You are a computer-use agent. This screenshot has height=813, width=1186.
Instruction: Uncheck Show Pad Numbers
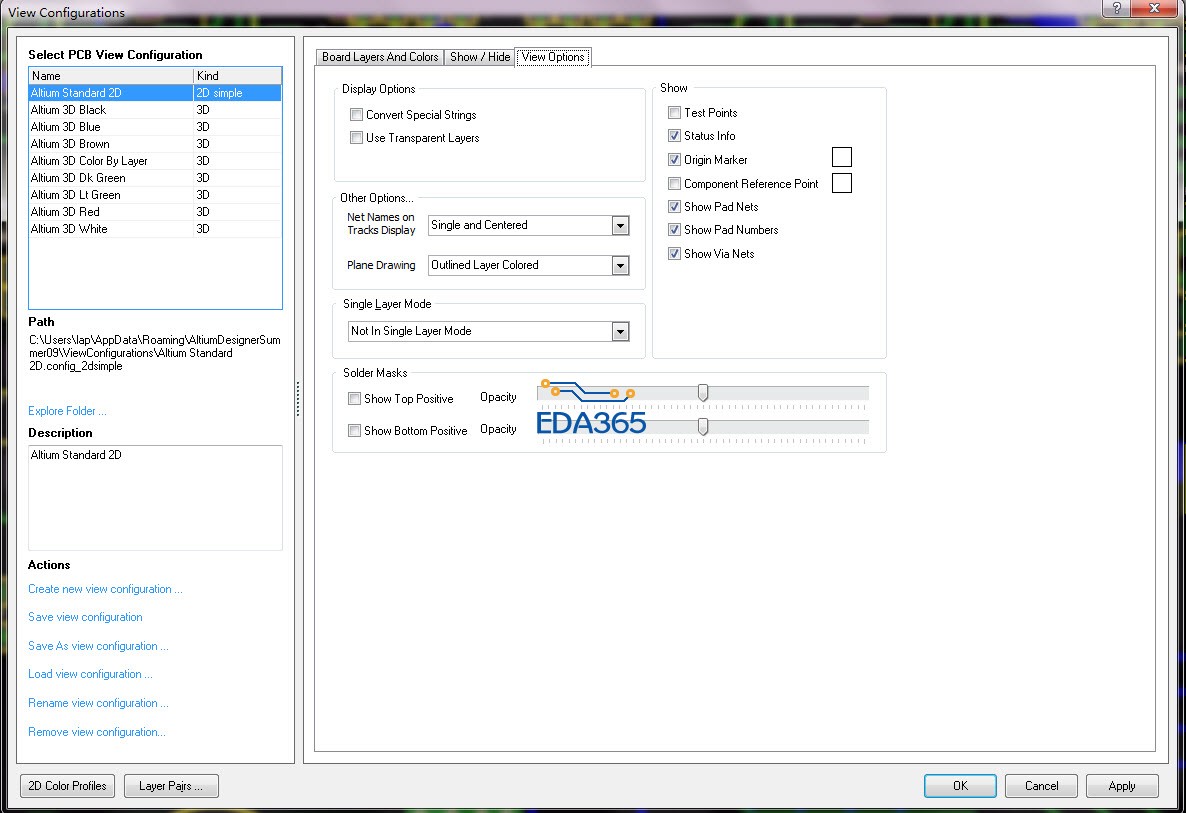pyautogui.click(x=674, y=230)
